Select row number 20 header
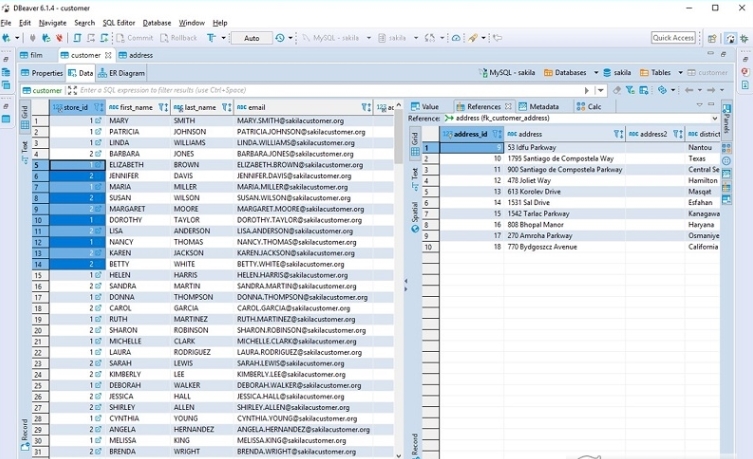Viewport: 753px width, 459px height. [40, 330]
